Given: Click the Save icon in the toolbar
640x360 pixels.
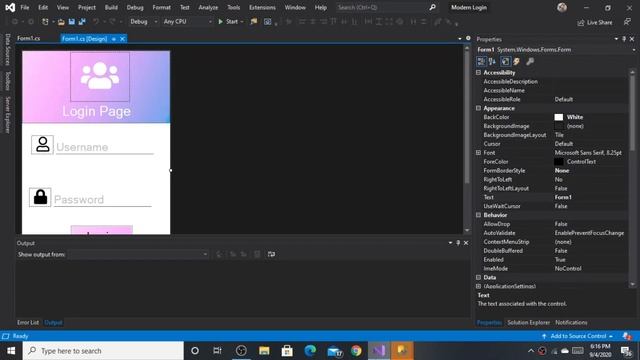Looking at the screenshot, I should pos(72,22).
